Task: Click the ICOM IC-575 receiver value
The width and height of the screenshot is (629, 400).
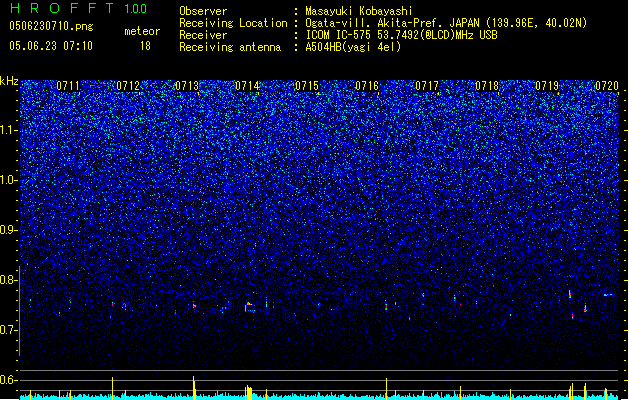Action: 401,35
